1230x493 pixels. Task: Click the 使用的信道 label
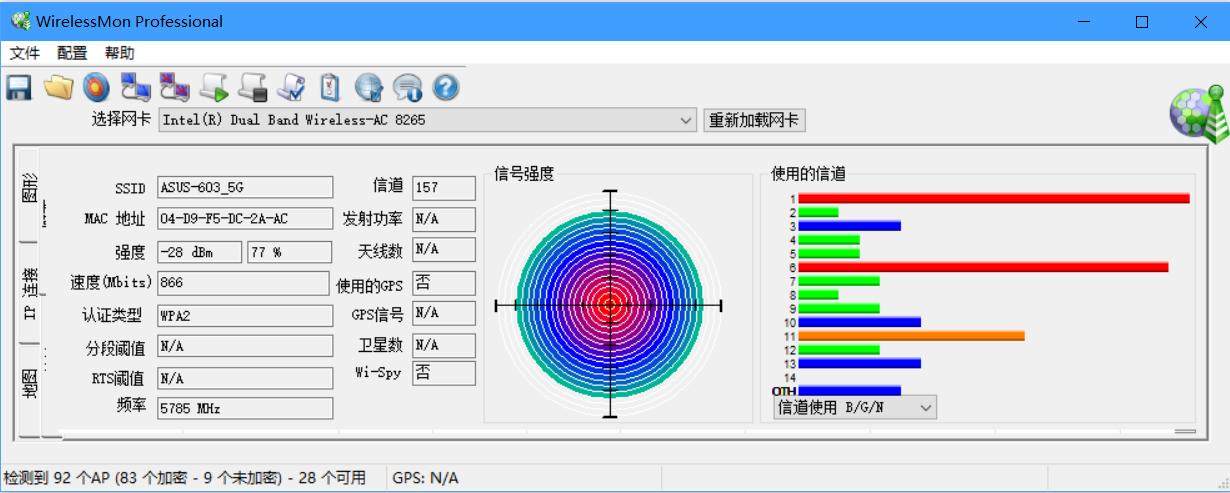(x=808, y=174)
